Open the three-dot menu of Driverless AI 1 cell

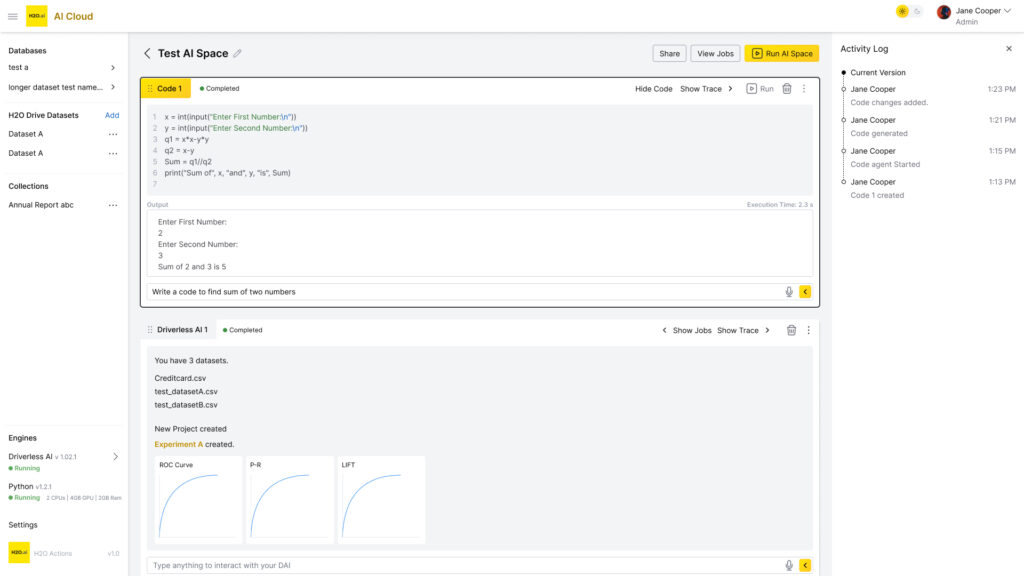click(808, 330)
